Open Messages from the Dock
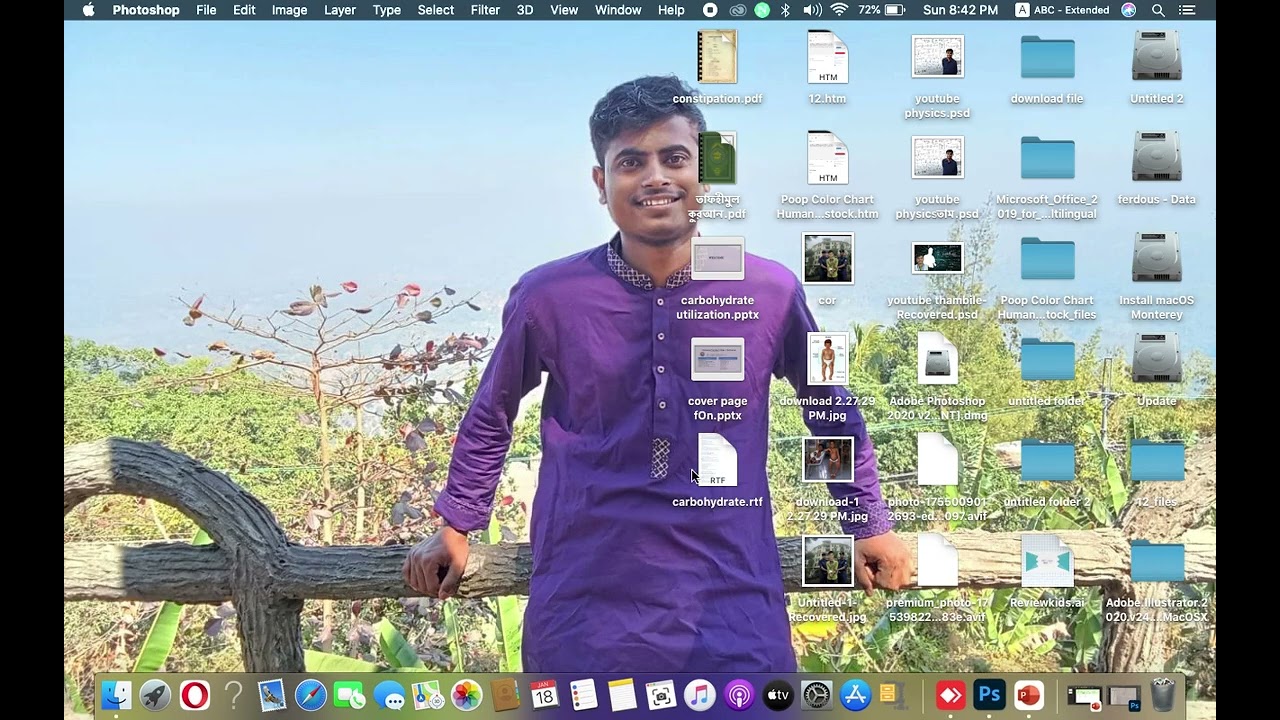The width and height of the screenshot is (1280, 720). tap(388, 695)
